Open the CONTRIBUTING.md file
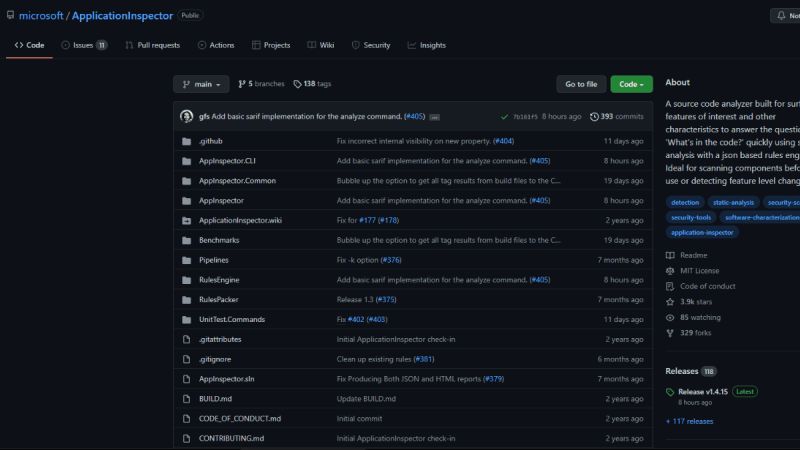 (x=231, y=438)
